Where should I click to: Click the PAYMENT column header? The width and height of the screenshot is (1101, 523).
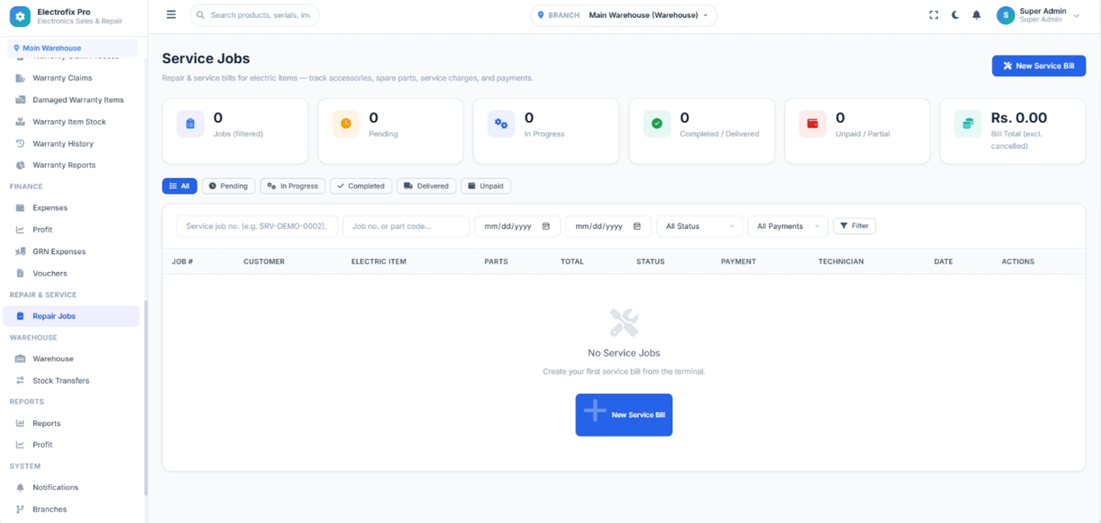click(738, 261)
